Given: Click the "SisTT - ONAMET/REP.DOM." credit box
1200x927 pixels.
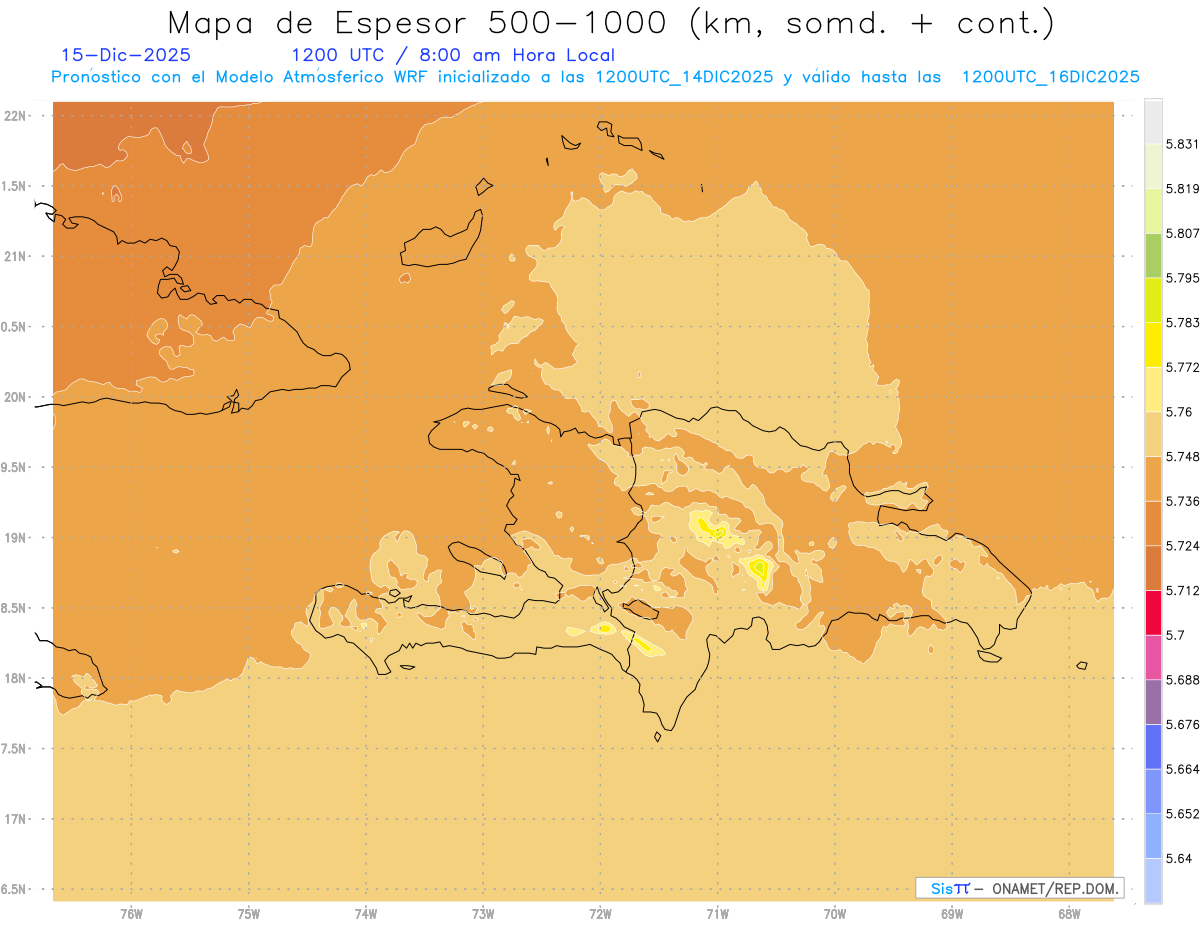Looking at the screenshot, I should click(x=1020, y=888).
